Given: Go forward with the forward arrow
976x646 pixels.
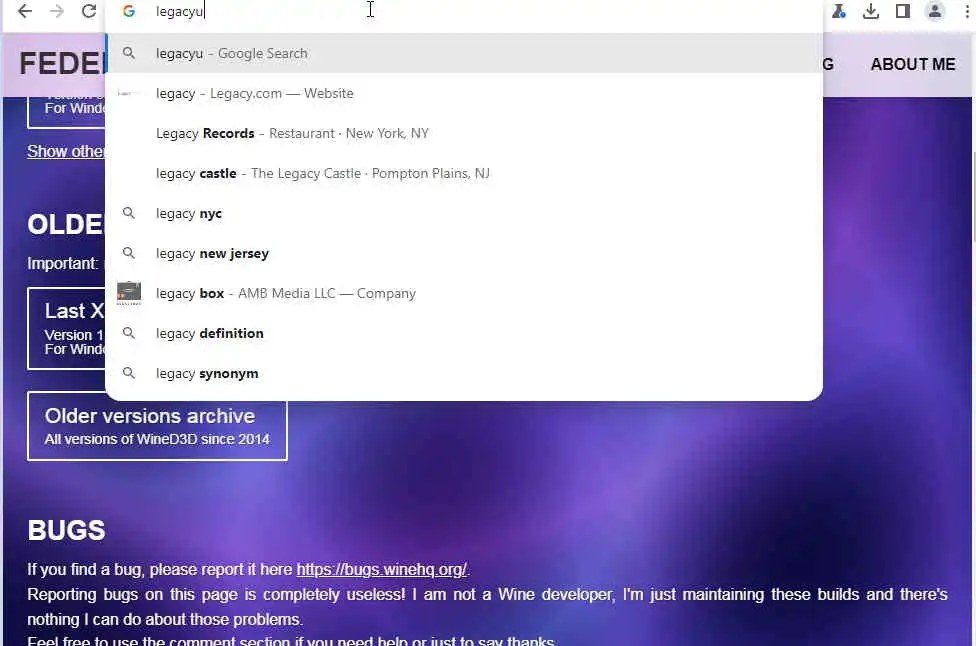Looking at the screenshot, I should [x=57, y=11].
